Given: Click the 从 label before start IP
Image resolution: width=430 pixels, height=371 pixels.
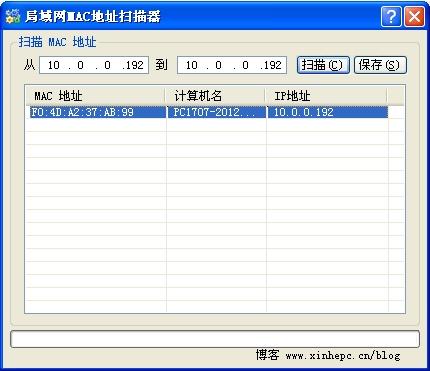Looking at the screenshot, I should [29, 65].
